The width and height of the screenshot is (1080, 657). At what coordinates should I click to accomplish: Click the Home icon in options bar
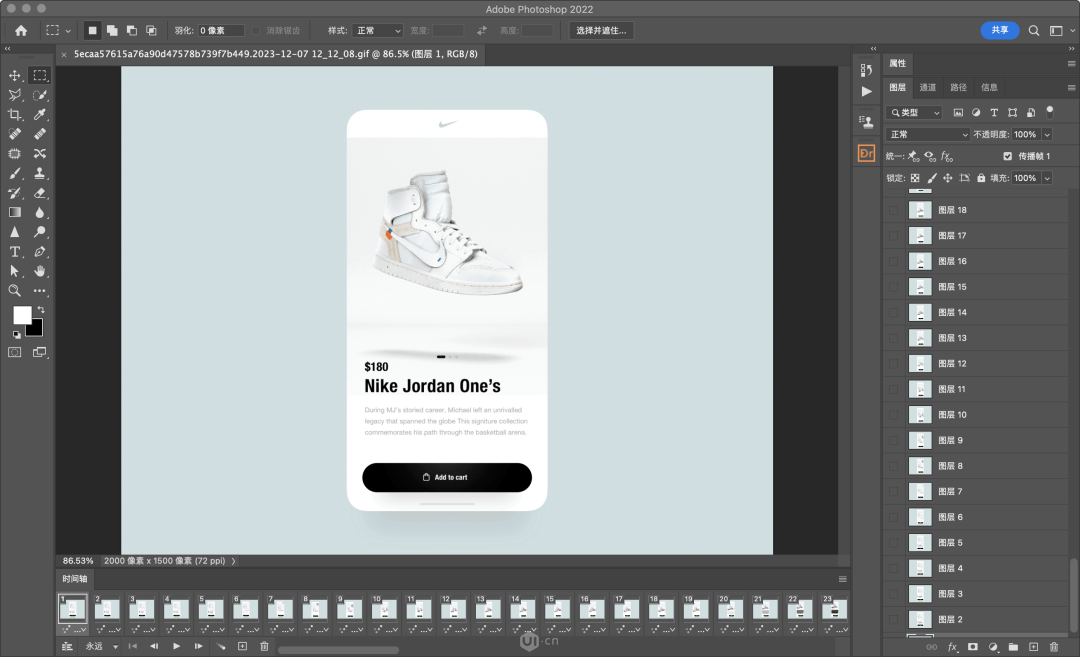[x=21, y=30]
